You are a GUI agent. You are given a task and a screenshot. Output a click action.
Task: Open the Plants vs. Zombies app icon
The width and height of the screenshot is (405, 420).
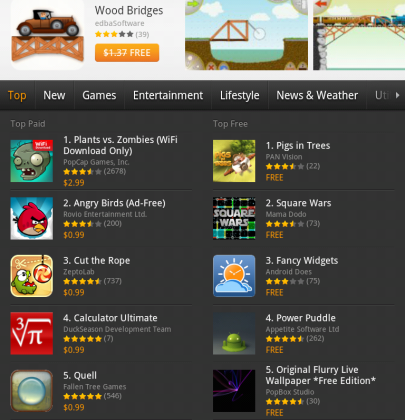pyautogui.click(x=32, y=161)
